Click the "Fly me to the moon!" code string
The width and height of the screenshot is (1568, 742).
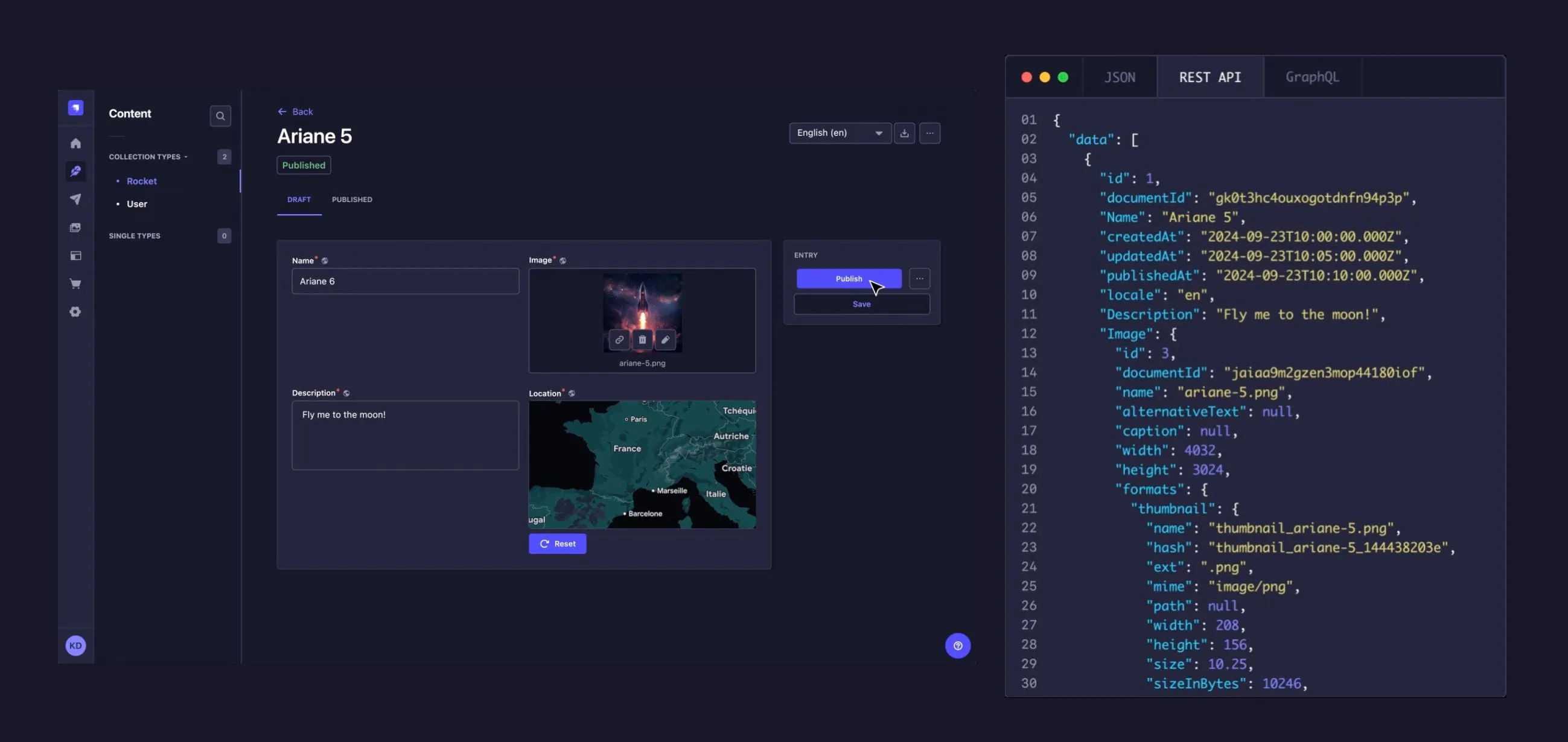click(1297, 314)
